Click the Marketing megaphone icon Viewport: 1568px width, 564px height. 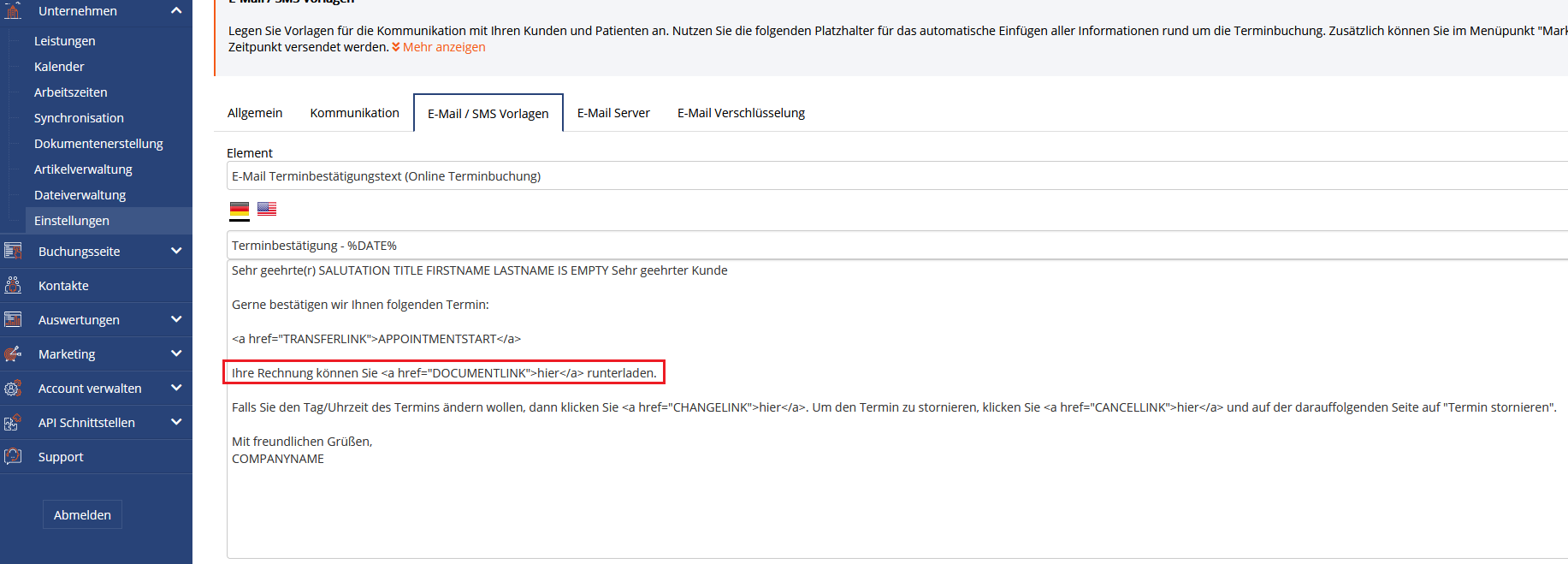[13, 353]
